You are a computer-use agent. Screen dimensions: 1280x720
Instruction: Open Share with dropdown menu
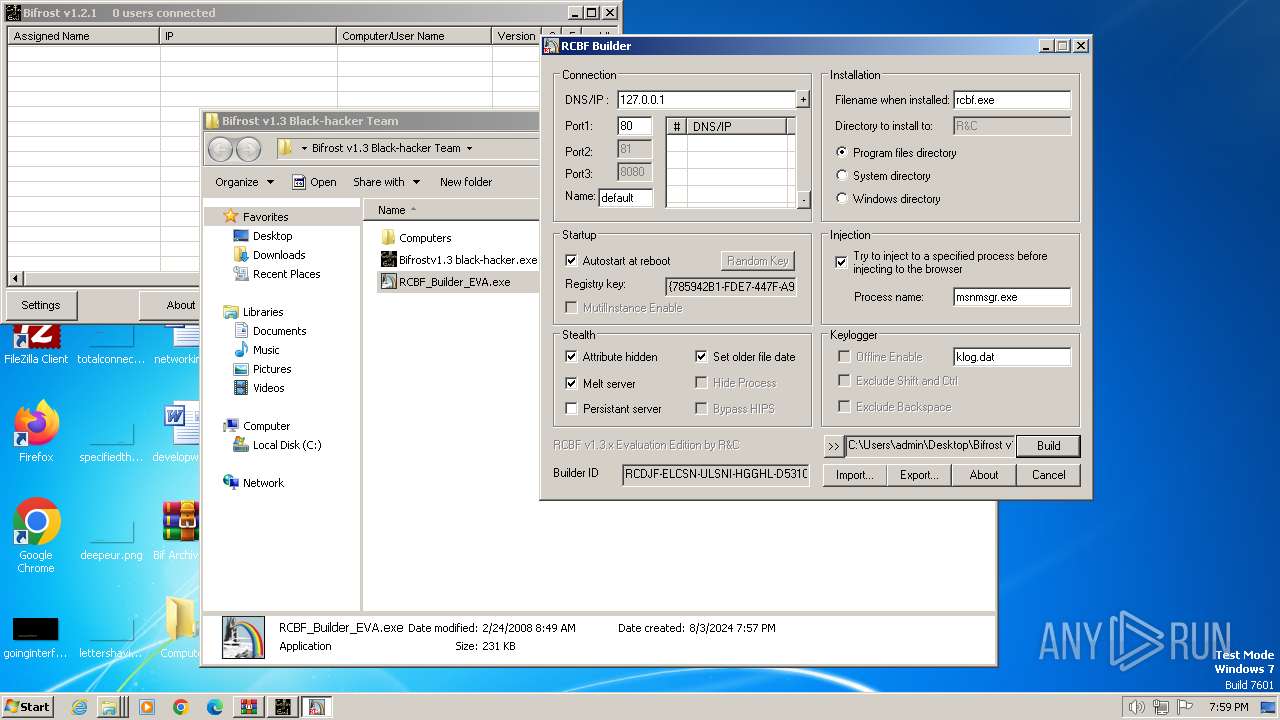[386, 182]
